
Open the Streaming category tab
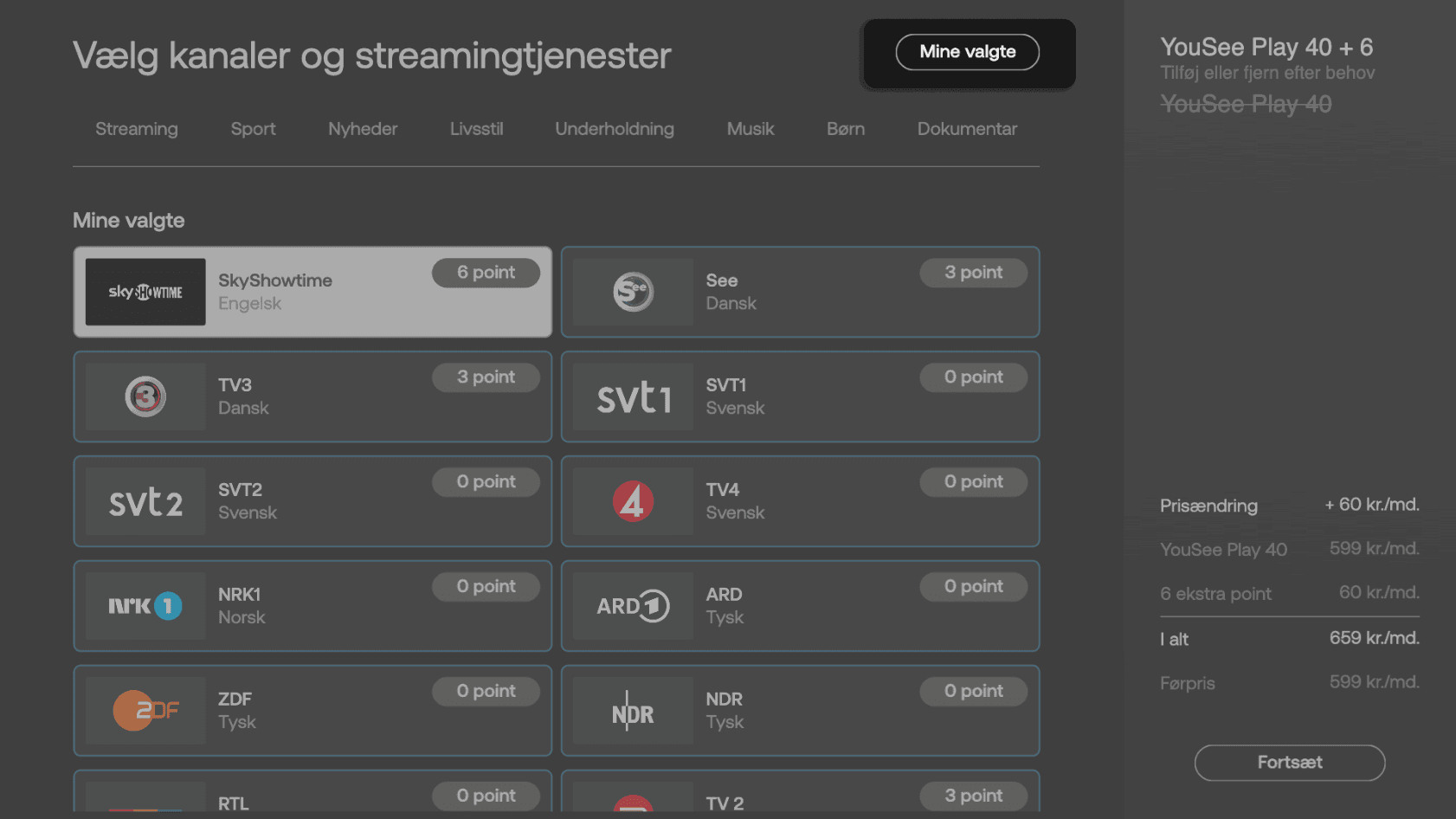coord(137,129)
